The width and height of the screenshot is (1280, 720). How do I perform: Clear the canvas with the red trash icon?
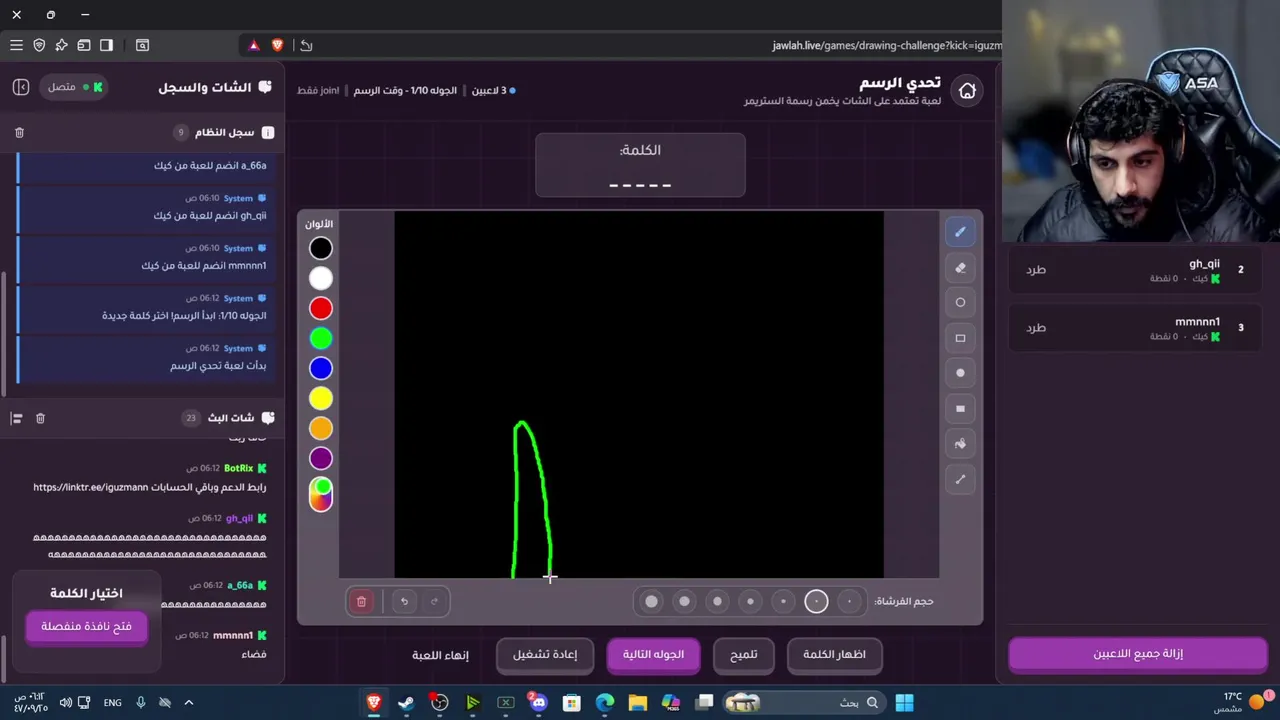(x=361, y=601)
